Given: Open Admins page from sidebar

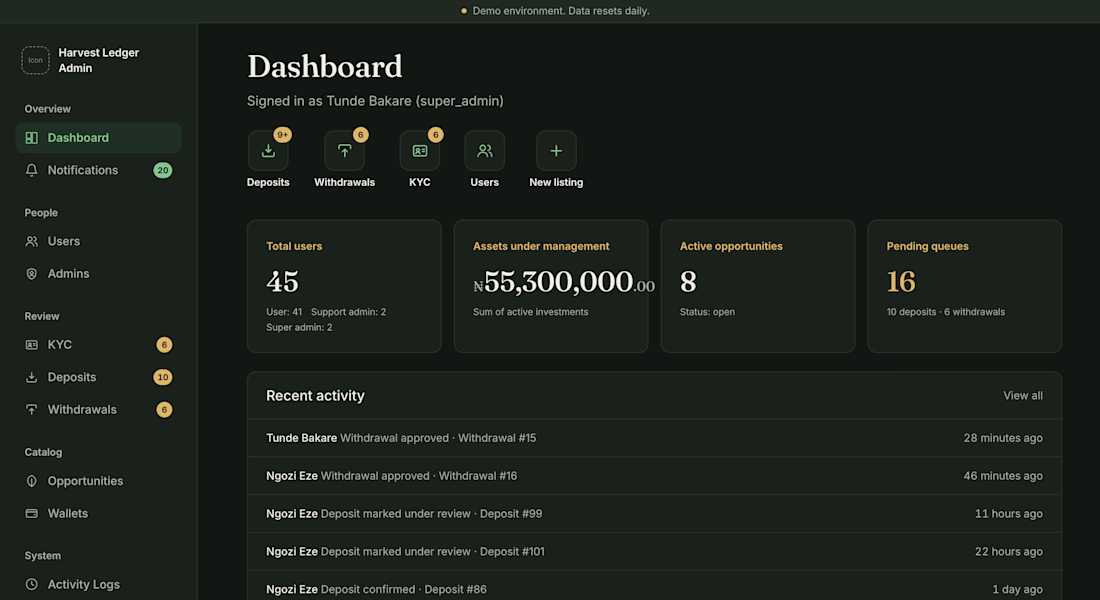Looking at the screenshot, I should pyautogui.click(x=98, y=274).
